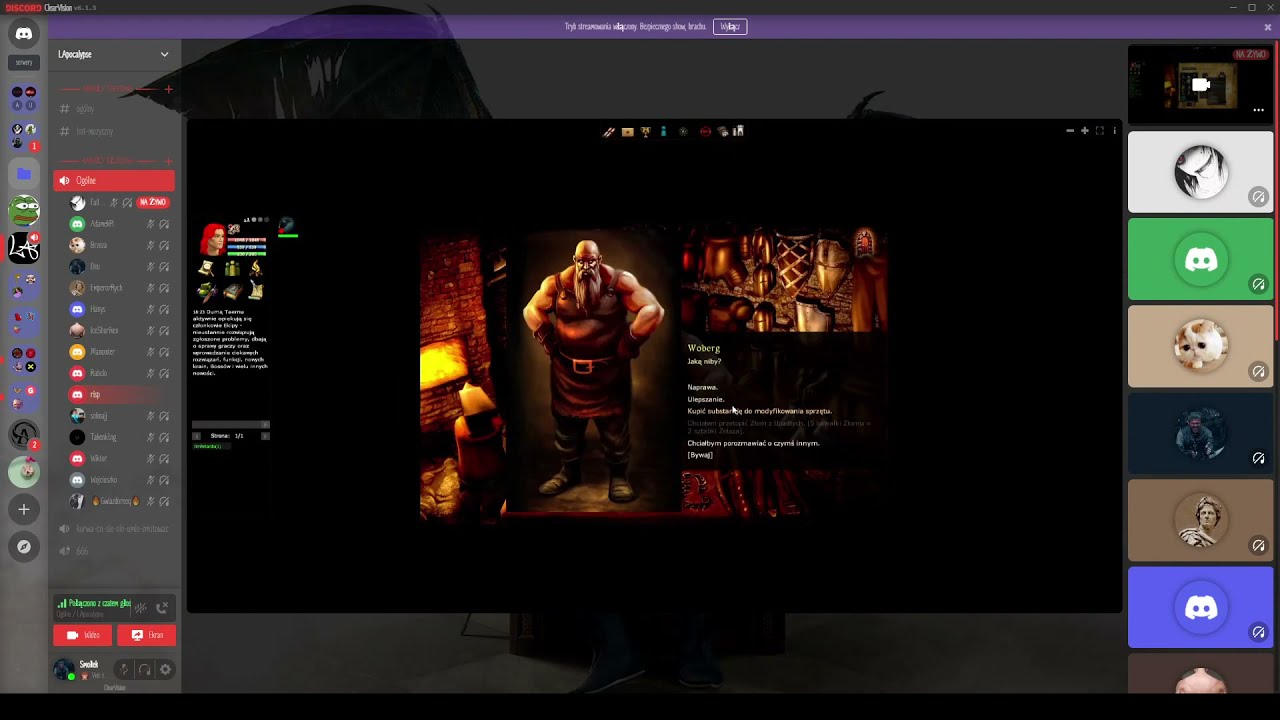Viewport: 1280px width, 720px height.
Task: Expand the LApocalypse server dropdown
Action: click(165, 54)
